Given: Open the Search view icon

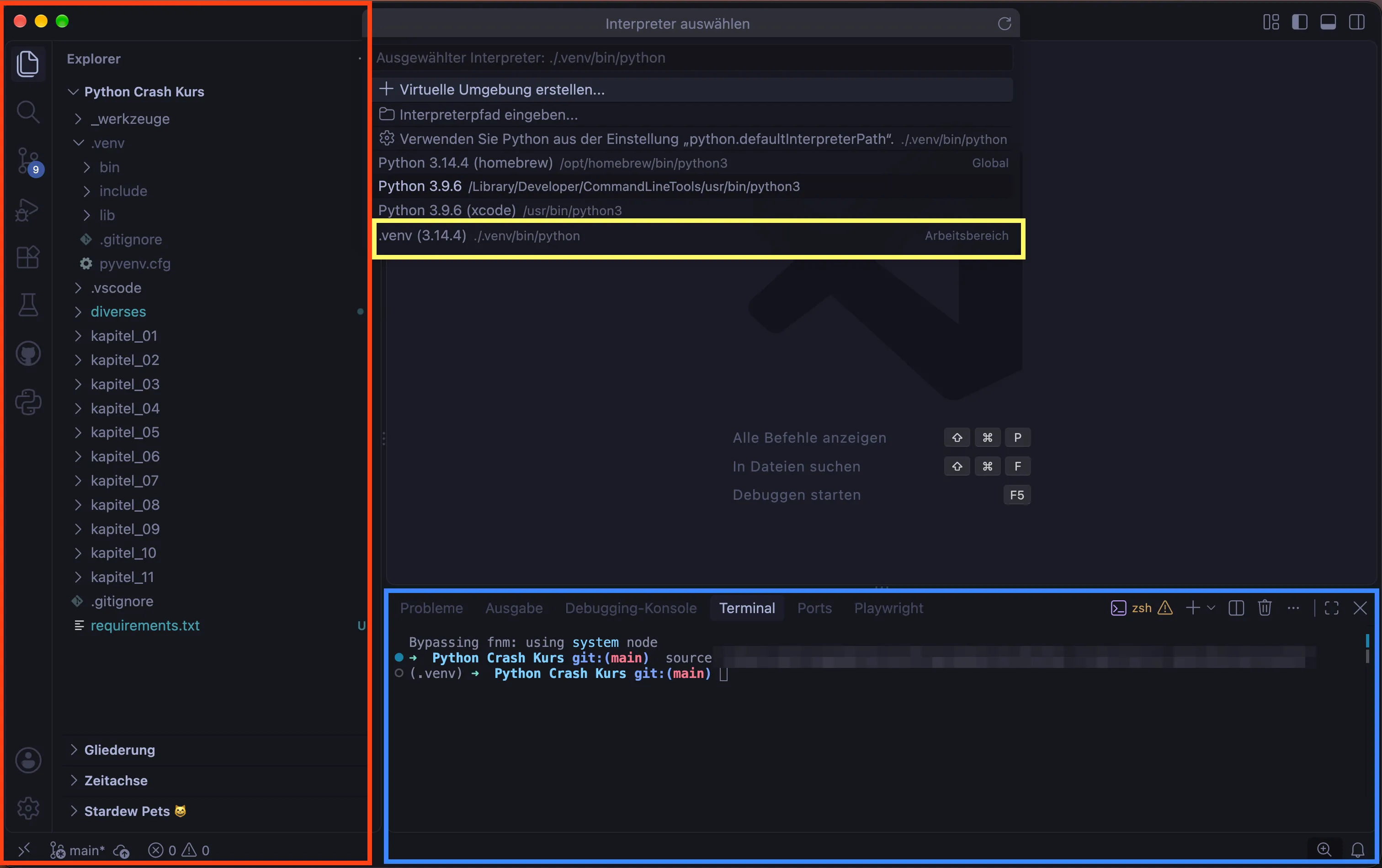Looking at the screenshot, I should tap(27, 111).
